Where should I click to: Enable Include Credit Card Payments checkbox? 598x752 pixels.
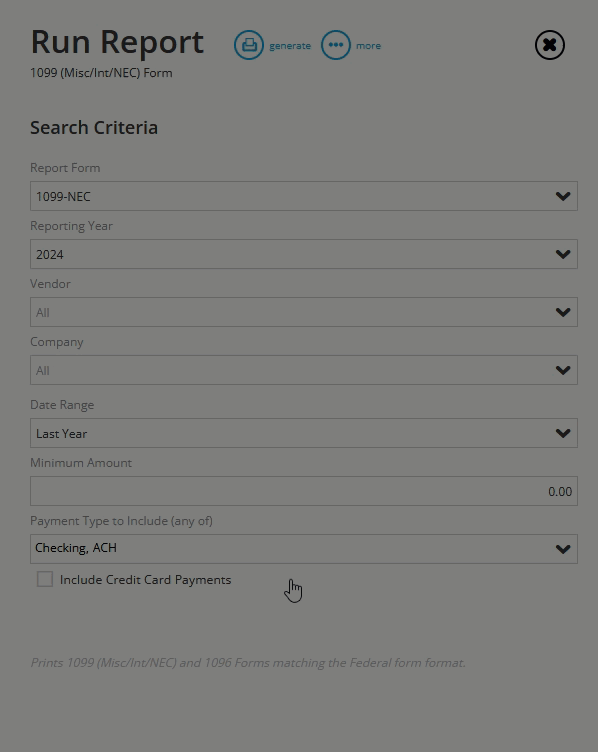coord(45,579)
